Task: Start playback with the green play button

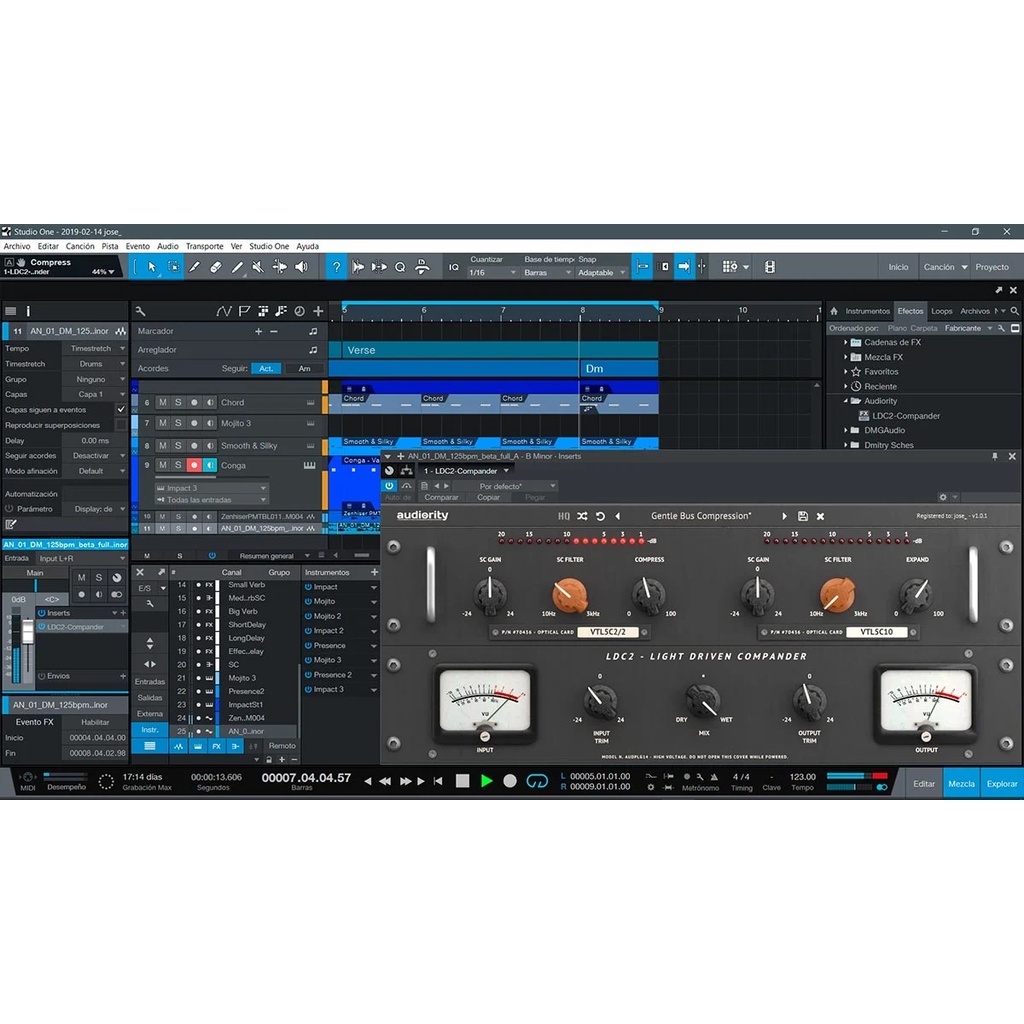Action: pyautogui.click(x=487, y=780)
